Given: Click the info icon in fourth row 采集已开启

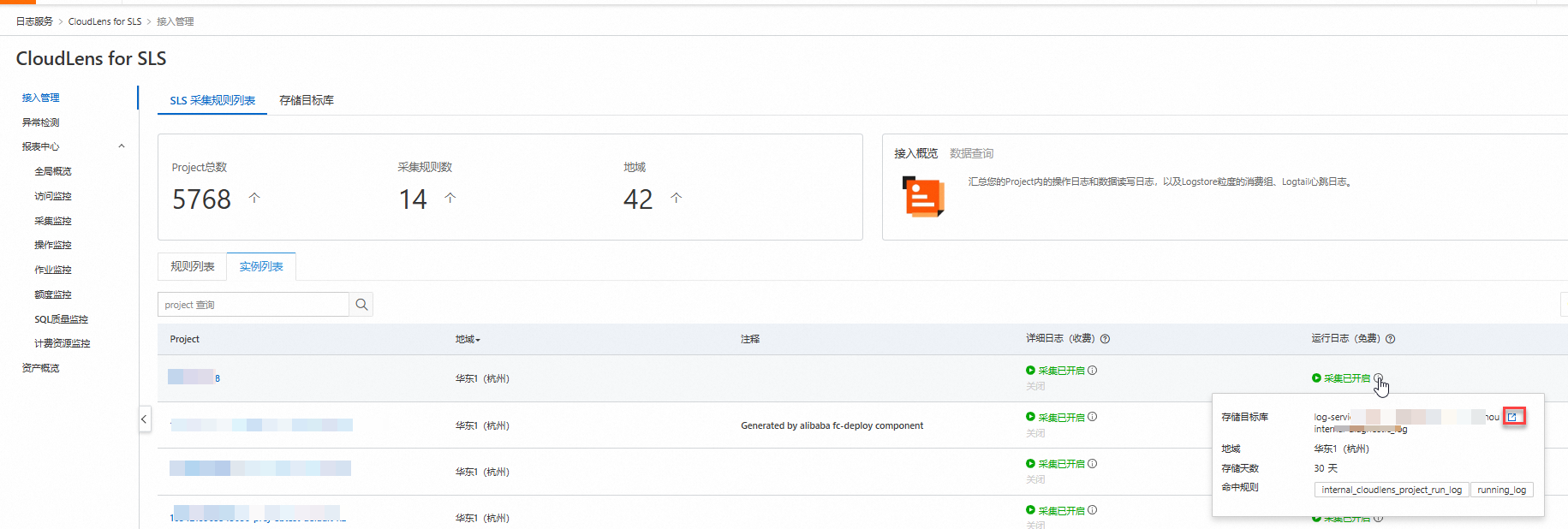Looking at the screenshot, I should (1092, 510).
